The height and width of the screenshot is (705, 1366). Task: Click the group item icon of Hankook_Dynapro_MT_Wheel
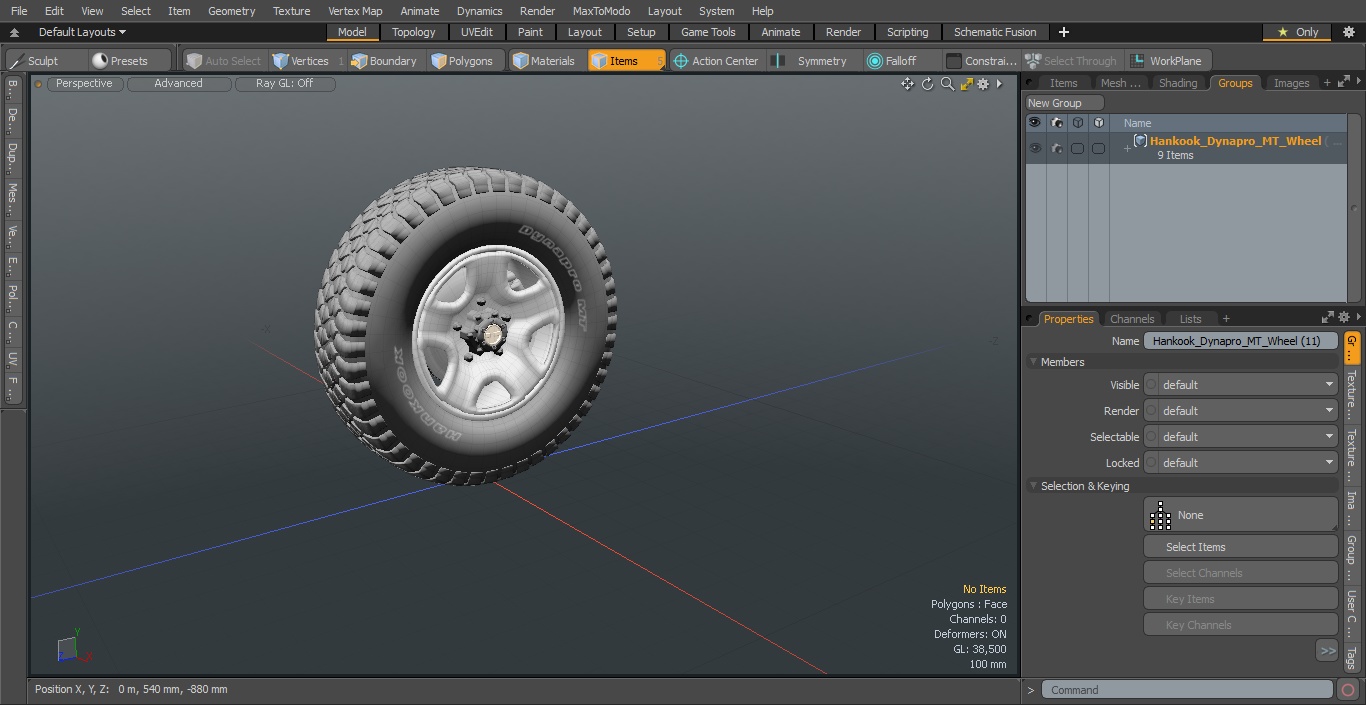1140,141
